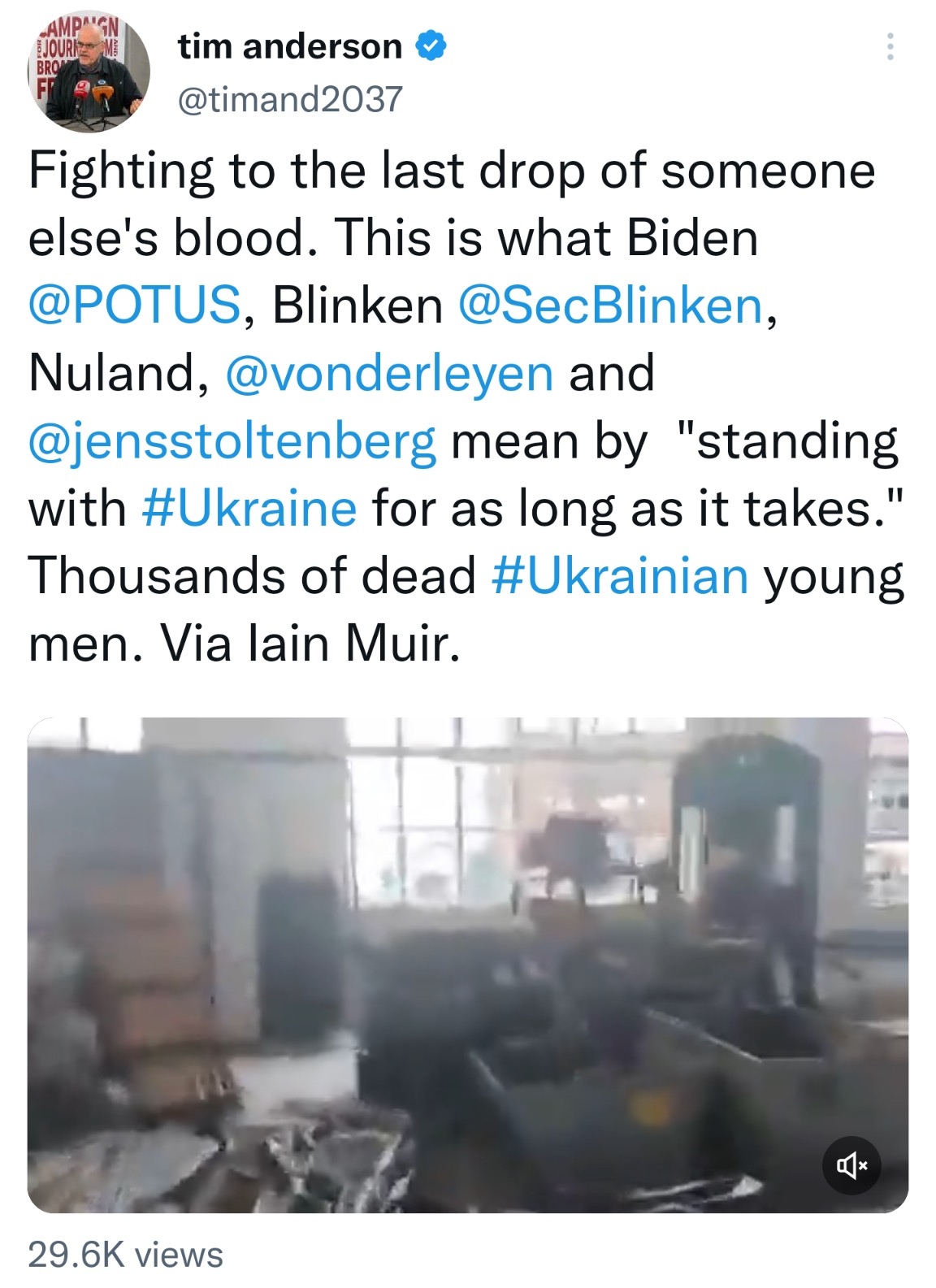
Task: Open tim anderson's profile picture
Action: 89,72
